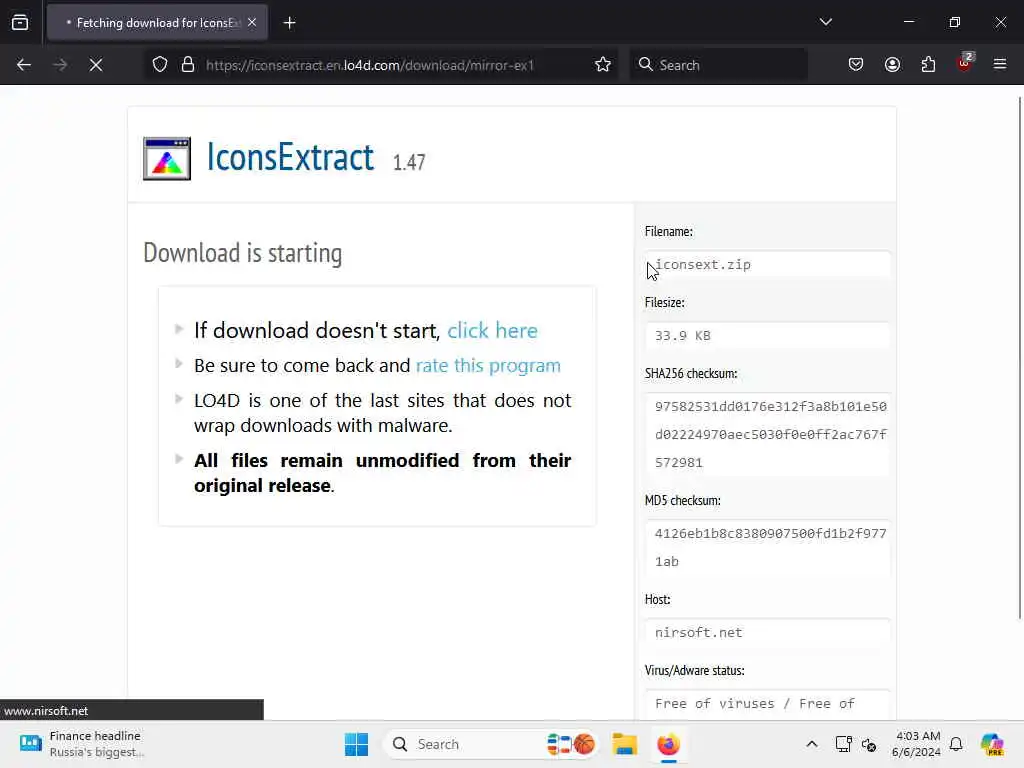Restore down the Firefox window
Image resolution: width=1024 pixels, height=768 pixels.
954,22
